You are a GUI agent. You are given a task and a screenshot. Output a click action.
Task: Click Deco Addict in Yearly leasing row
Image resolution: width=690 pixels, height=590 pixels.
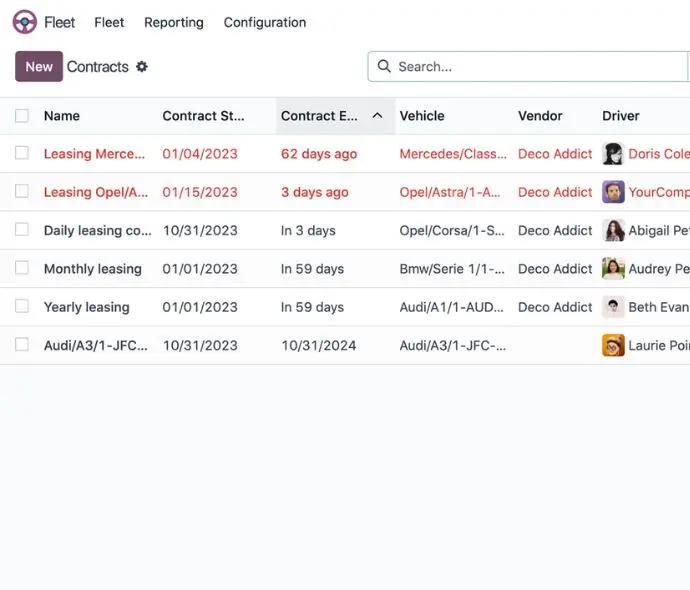tap(555, 307)
